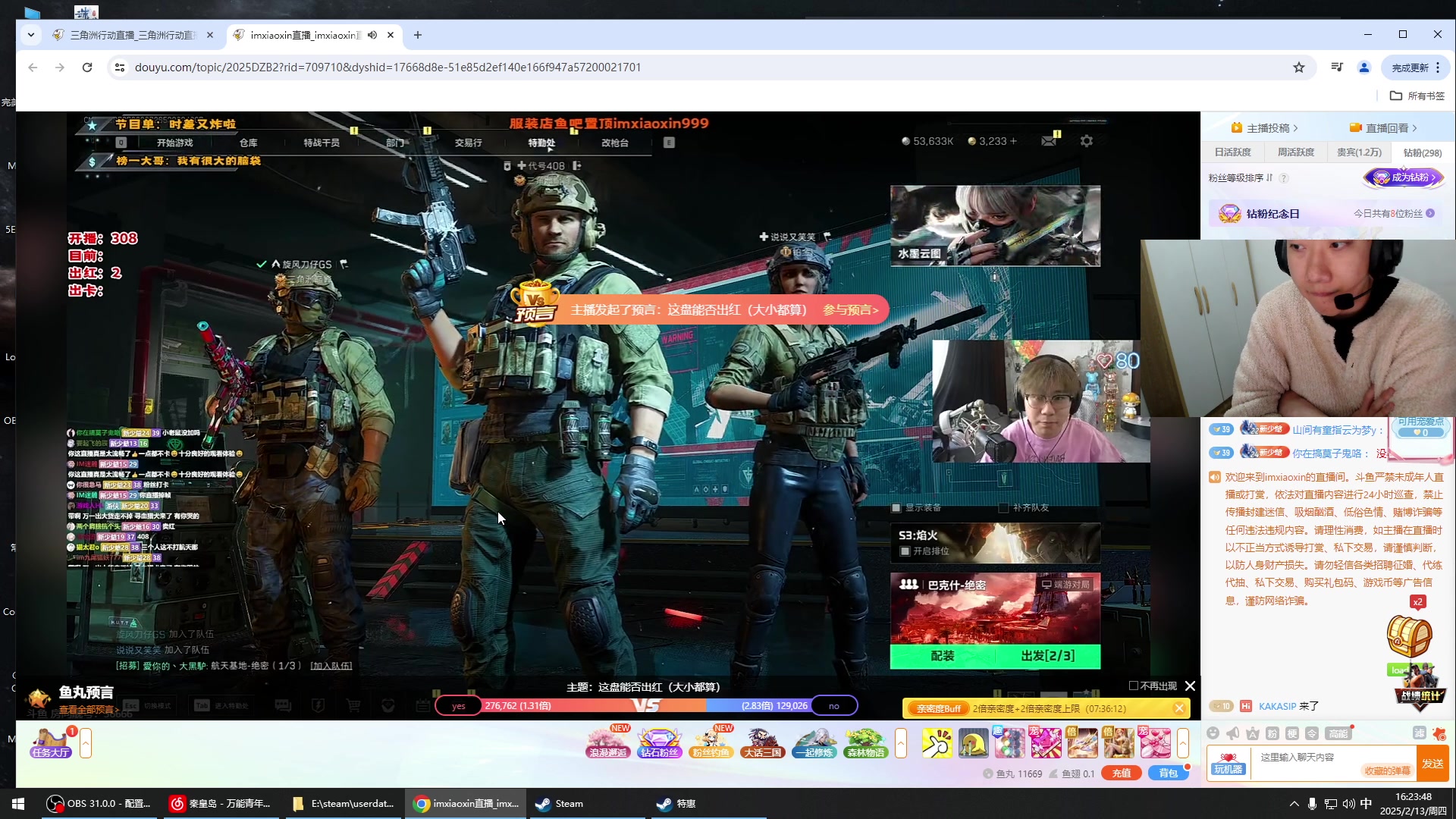Switch to the 周活跃度 tab
Image resolution: width=1456 pixels, height=819 pixels.
[1296, 152]
